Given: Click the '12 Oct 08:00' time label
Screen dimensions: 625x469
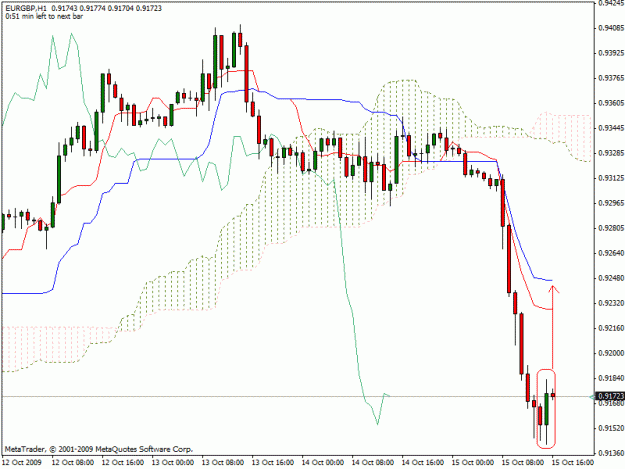Looking at the screenshot, I should [x=73, y=462].
